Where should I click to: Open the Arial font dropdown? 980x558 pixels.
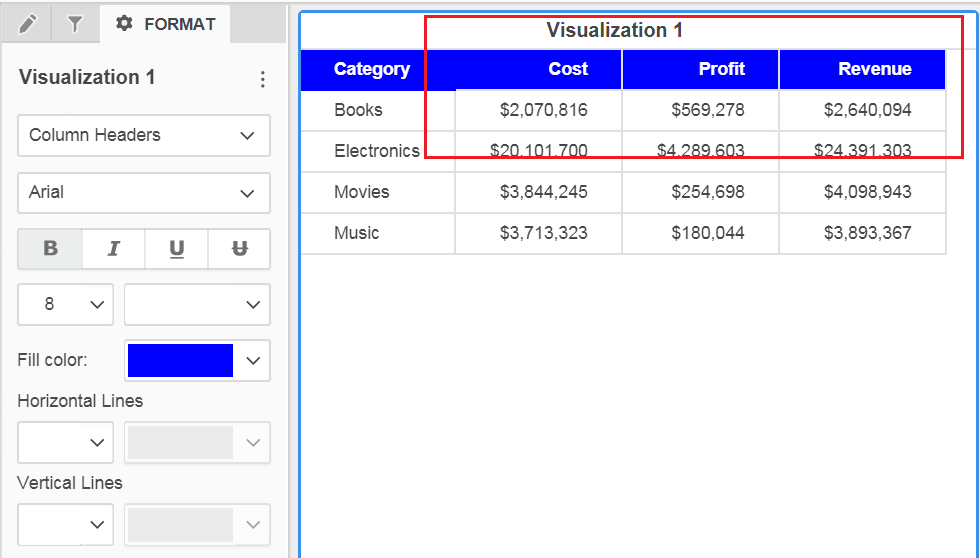(143, 192)
